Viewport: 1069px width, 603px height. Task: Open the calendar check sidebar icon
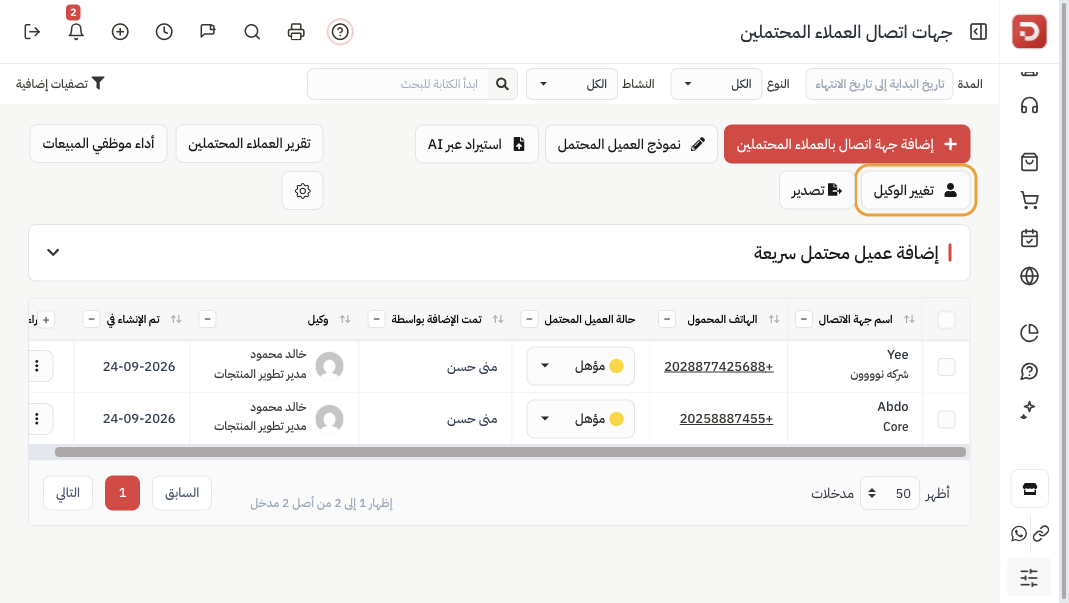click(x=1029, y=238)
